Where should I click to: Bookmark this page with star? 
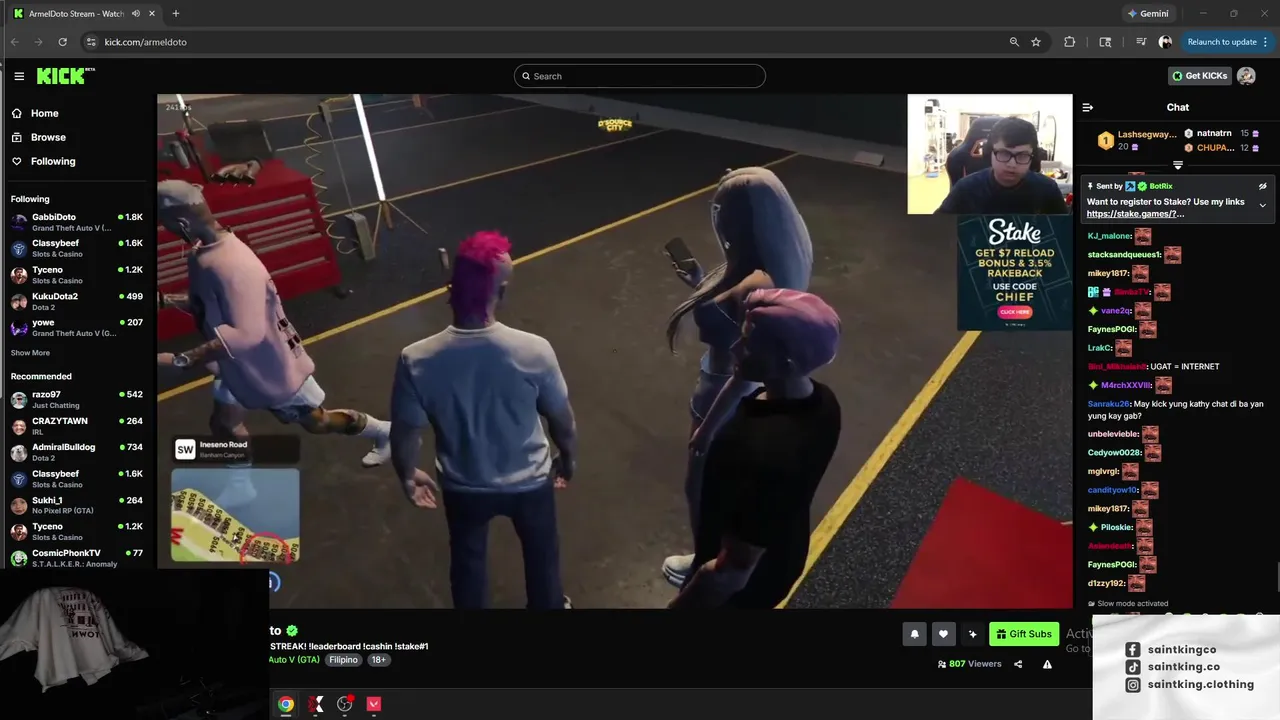(1036, 42)
